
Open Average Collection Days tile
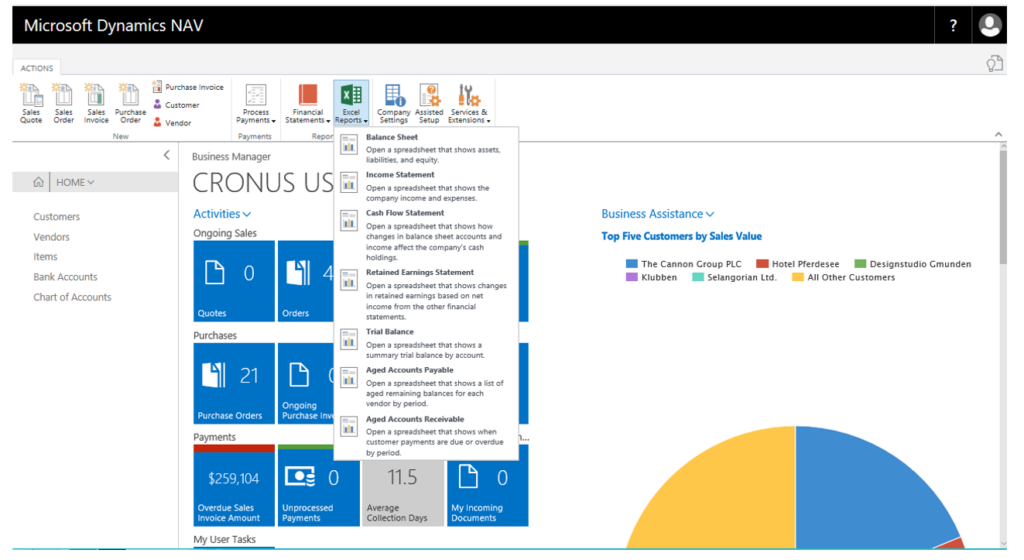(x=403, y=493)
